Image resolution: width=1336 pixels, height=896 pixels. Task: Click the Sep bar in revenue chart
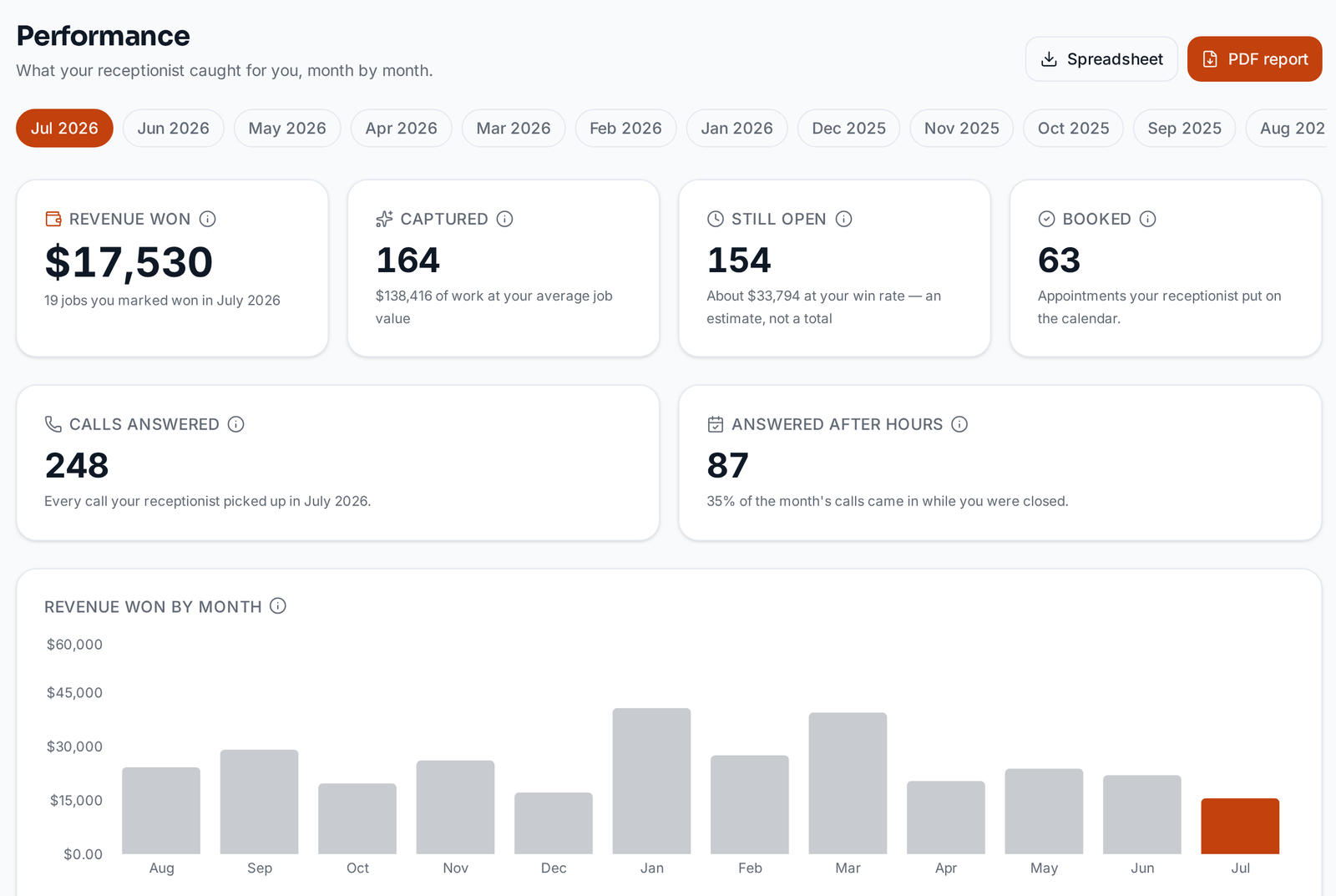[x=260, y=802]
